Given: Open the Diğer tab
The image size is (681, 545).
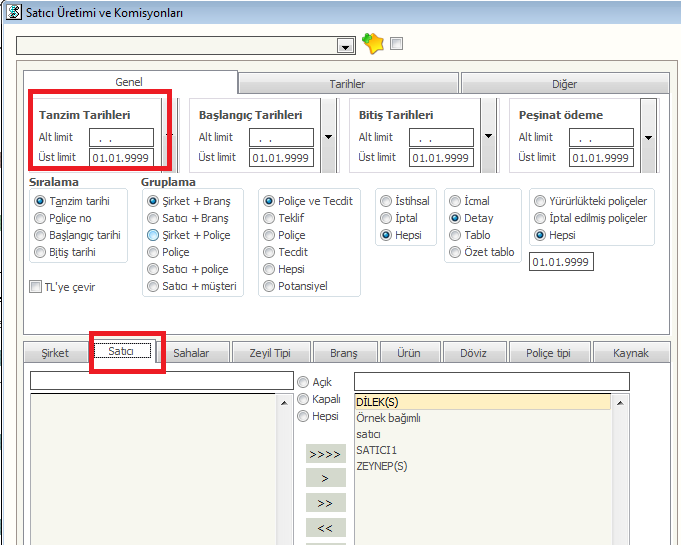Looking at the screenshot, I should point(564,84).
